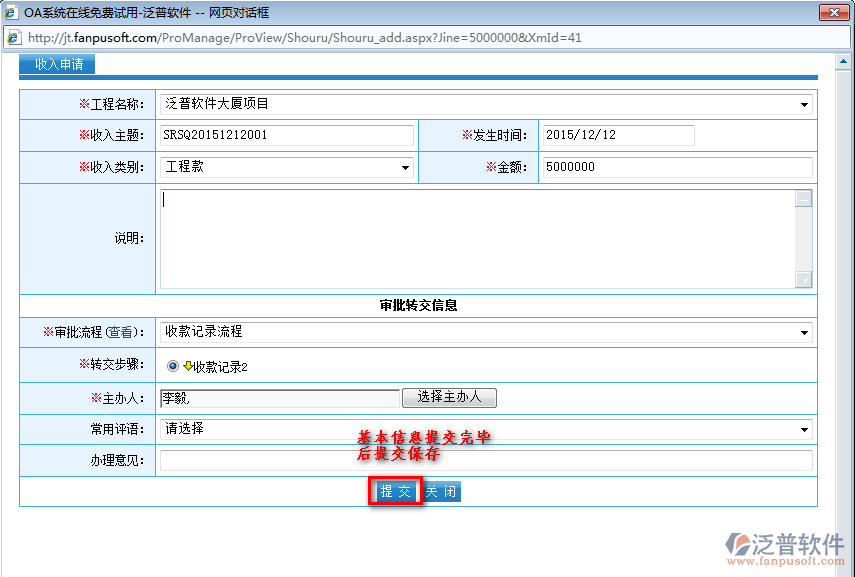Expand the 审批流程 workflow dropdown
Image resolution: width=855 pixels, height=577 pixels.
pyautogui.click(x=805, y=333)
